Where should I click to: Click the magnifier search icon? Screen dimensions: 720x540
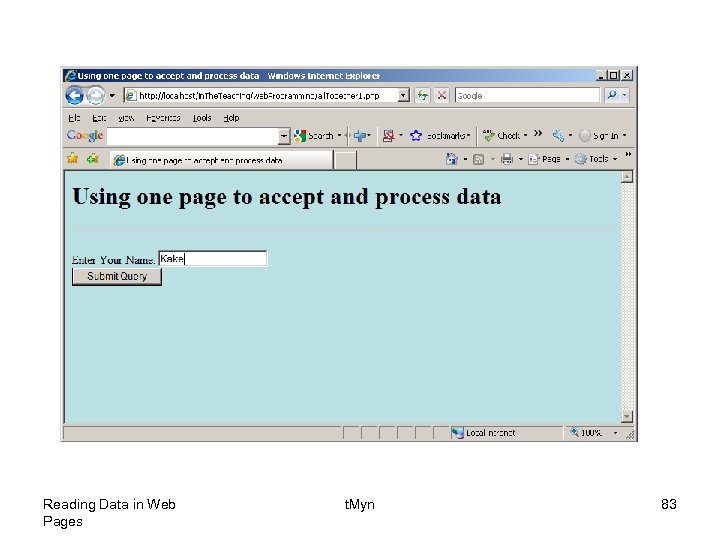[x=612, y=95]
